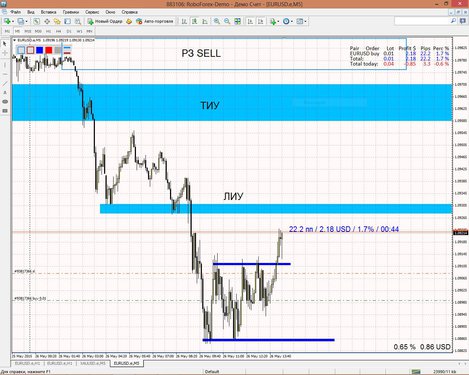Toggle the Авто-торговля button

point(155,21)
